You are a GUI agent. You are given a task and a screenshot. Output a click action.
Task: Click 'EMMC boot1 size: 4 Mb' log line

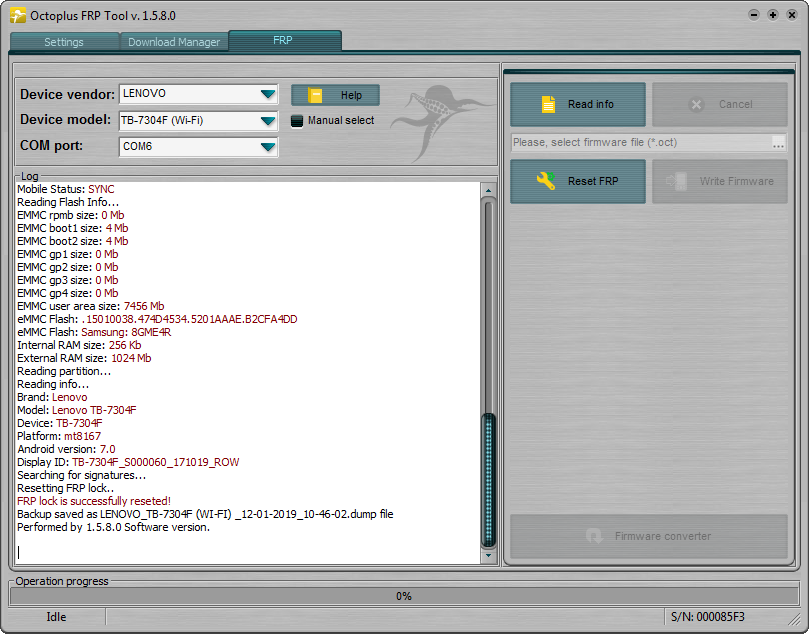pos(73,228)
